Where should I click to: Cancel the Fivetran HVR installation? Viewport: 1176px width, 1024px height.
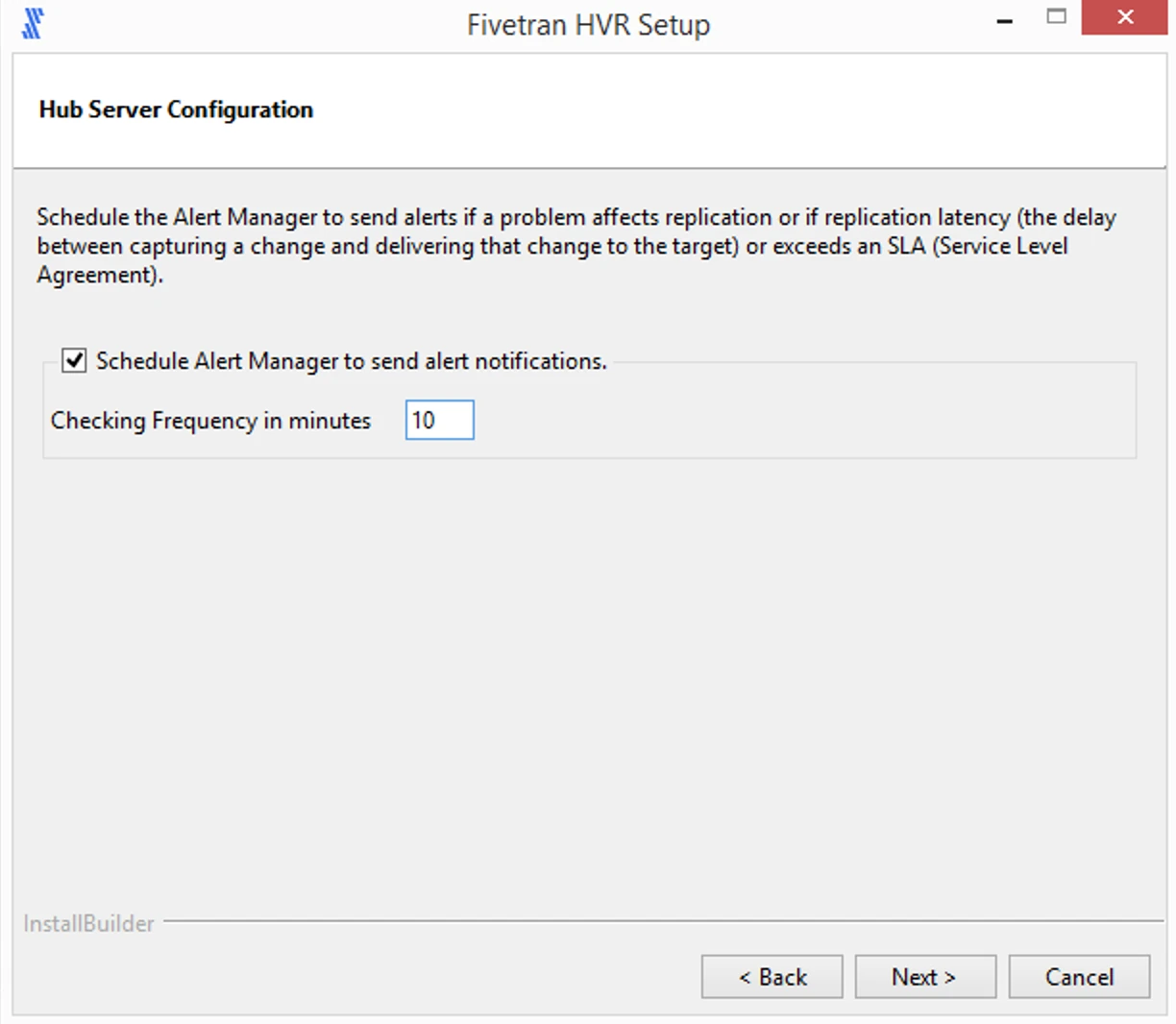1079,976
